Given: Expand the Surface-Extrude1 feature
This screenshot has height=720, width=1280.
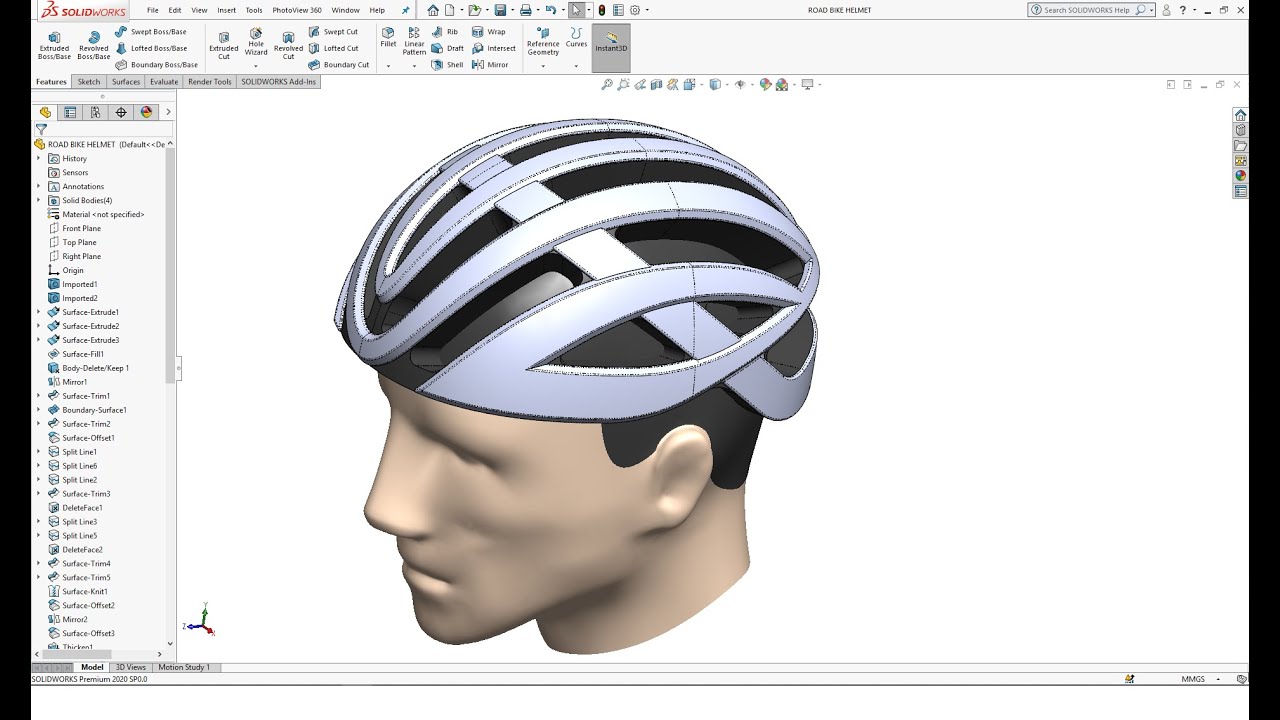Looking at the screenshot, I should coord(39,312).
